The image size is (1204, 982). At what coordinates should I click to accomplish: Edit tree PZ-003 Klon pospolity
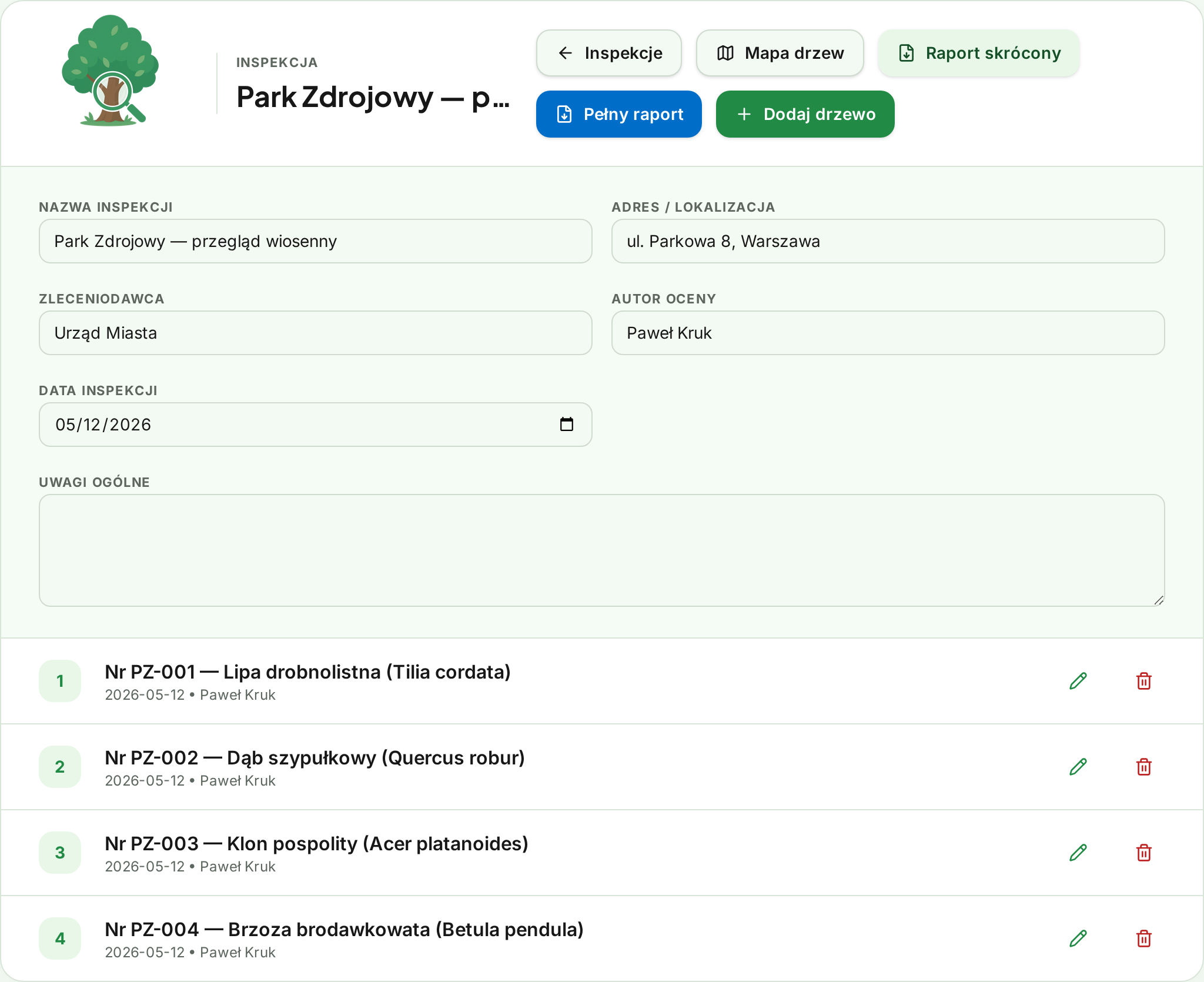[x=1078, y=853]
